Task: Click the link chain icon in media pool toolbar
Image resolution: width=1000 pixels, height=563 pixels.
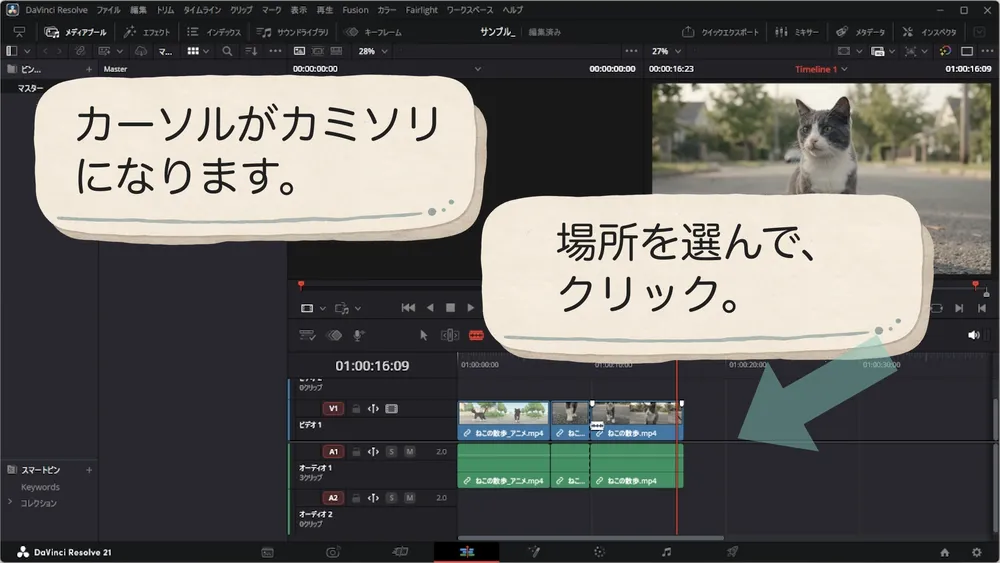Action: click(x=80, y=51)
